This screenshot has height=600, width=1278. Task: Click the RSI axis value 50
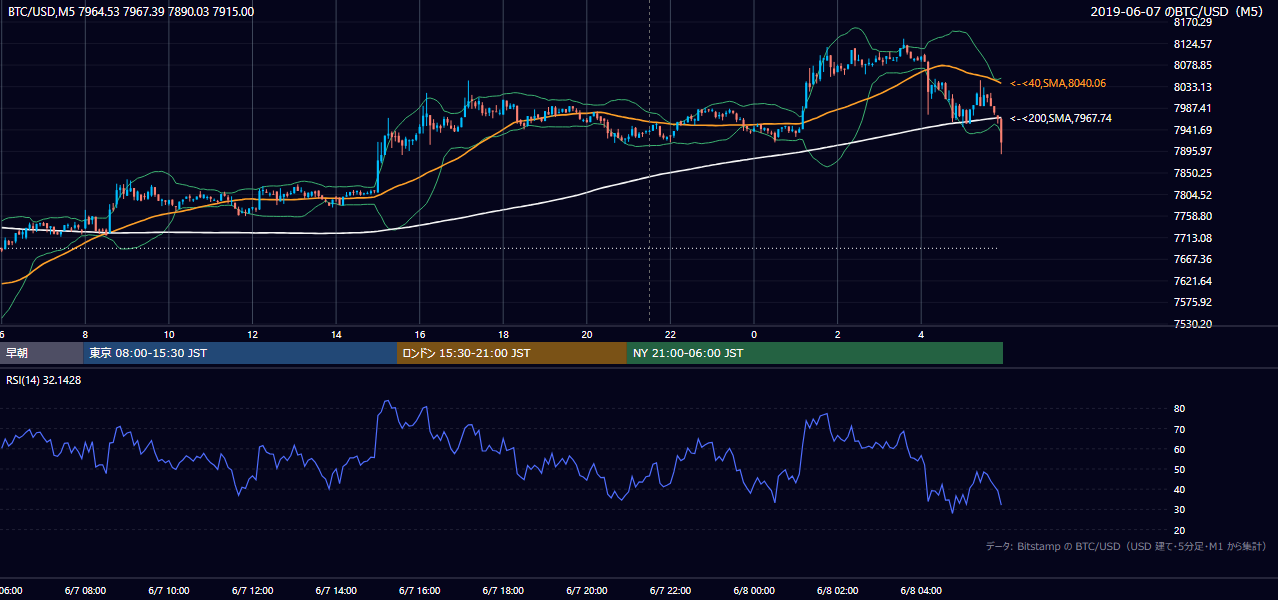tap(1179, 469)
